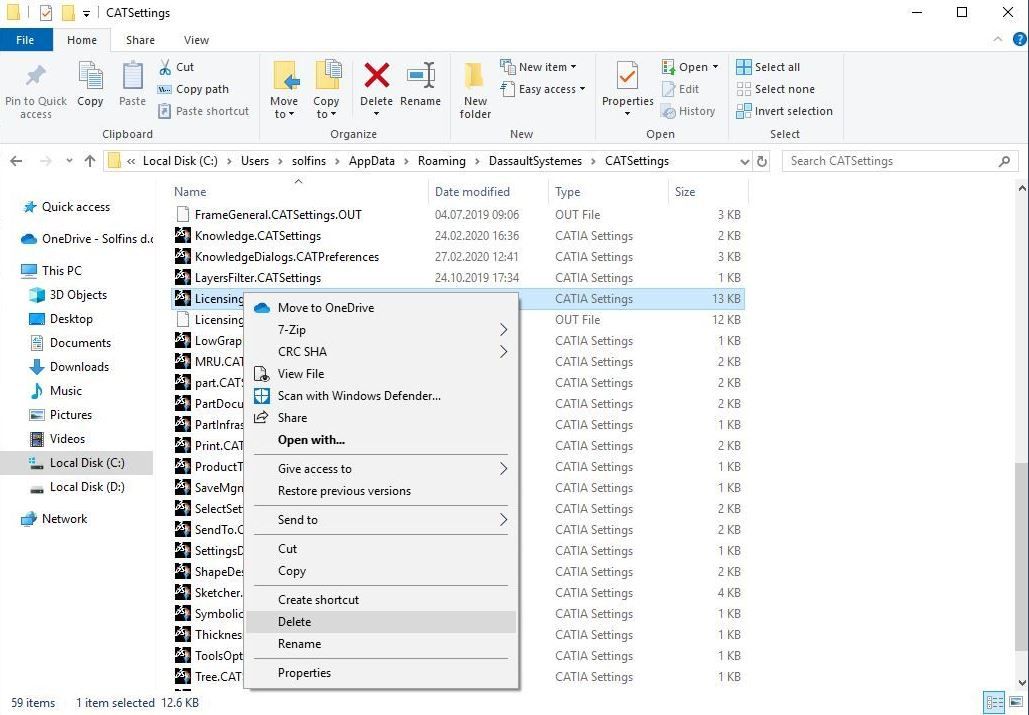This screenshot has height=715, width=1029.
Task: Choose Delete in the context menu
Action: coord(295,622)
